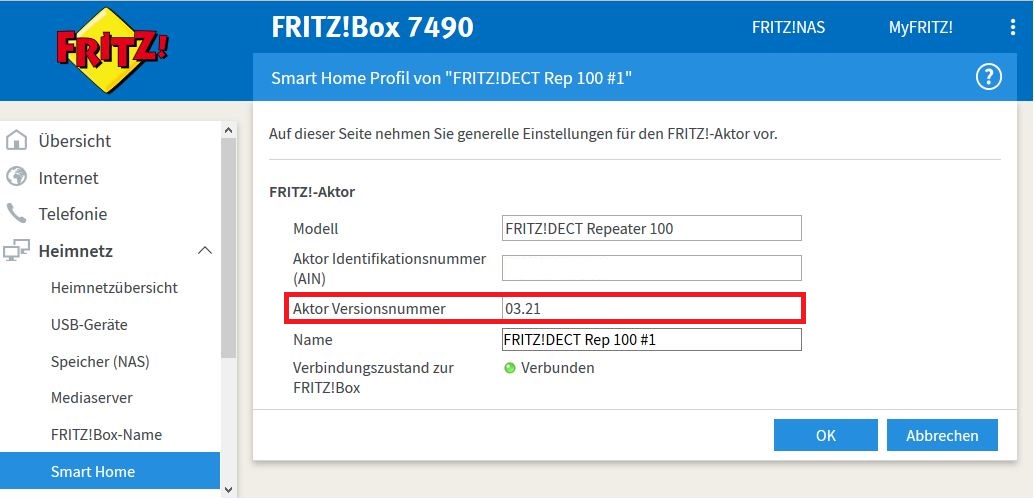Open the three-dot options menu
The height and width of the screenshot is (498, 1034).
pos(1013,28)
